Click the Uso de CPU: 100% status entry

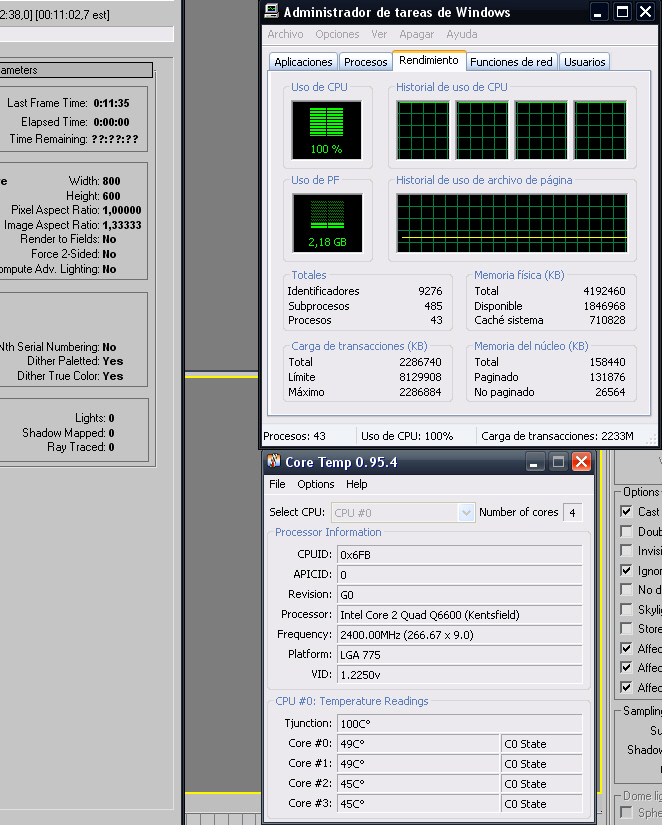pos(407,436)
